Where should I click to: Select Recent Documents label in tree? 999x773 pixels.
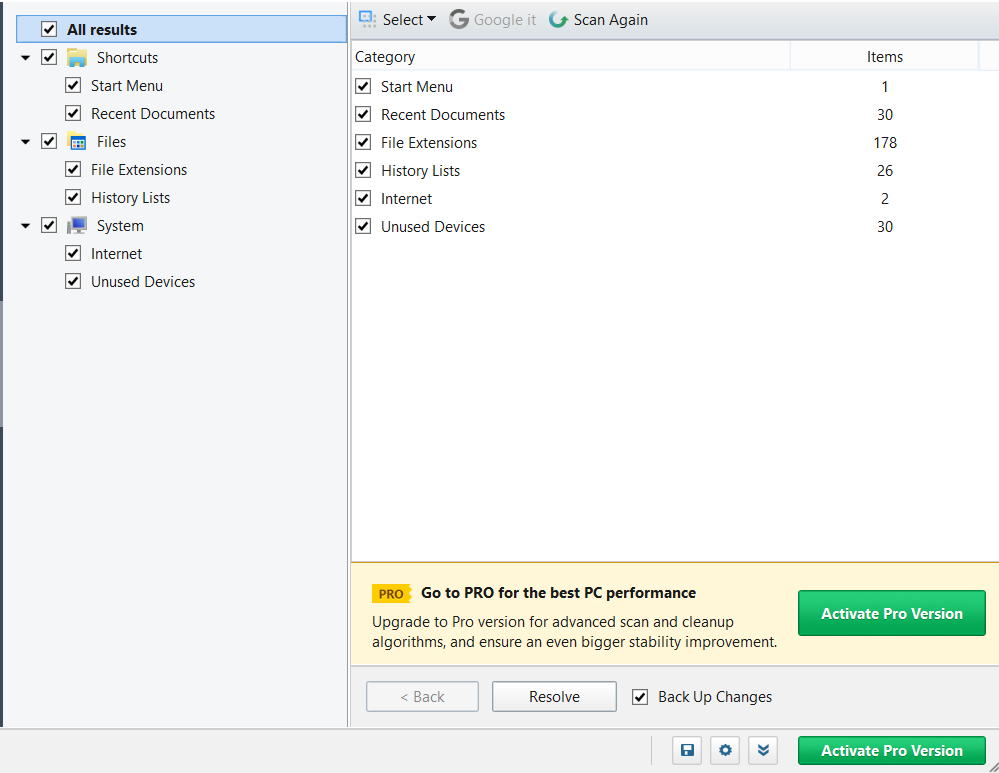[153, 113]
